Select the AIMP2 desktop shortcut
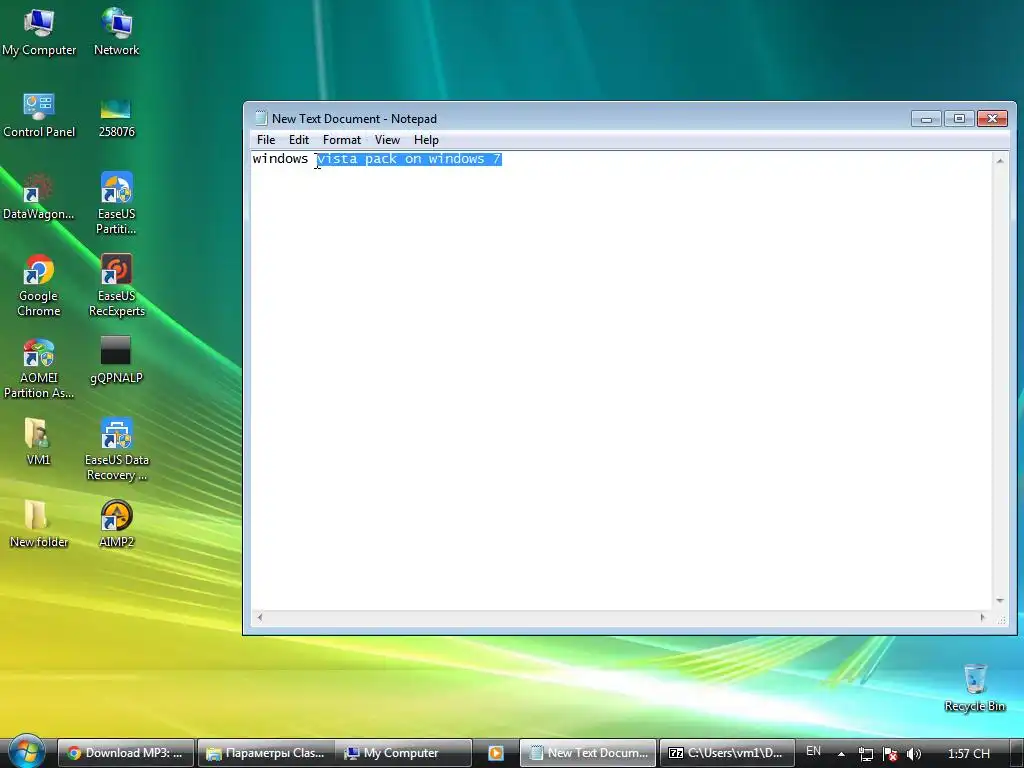The width and height of the screenshot is (1024, 768). [x=116, y=524]
